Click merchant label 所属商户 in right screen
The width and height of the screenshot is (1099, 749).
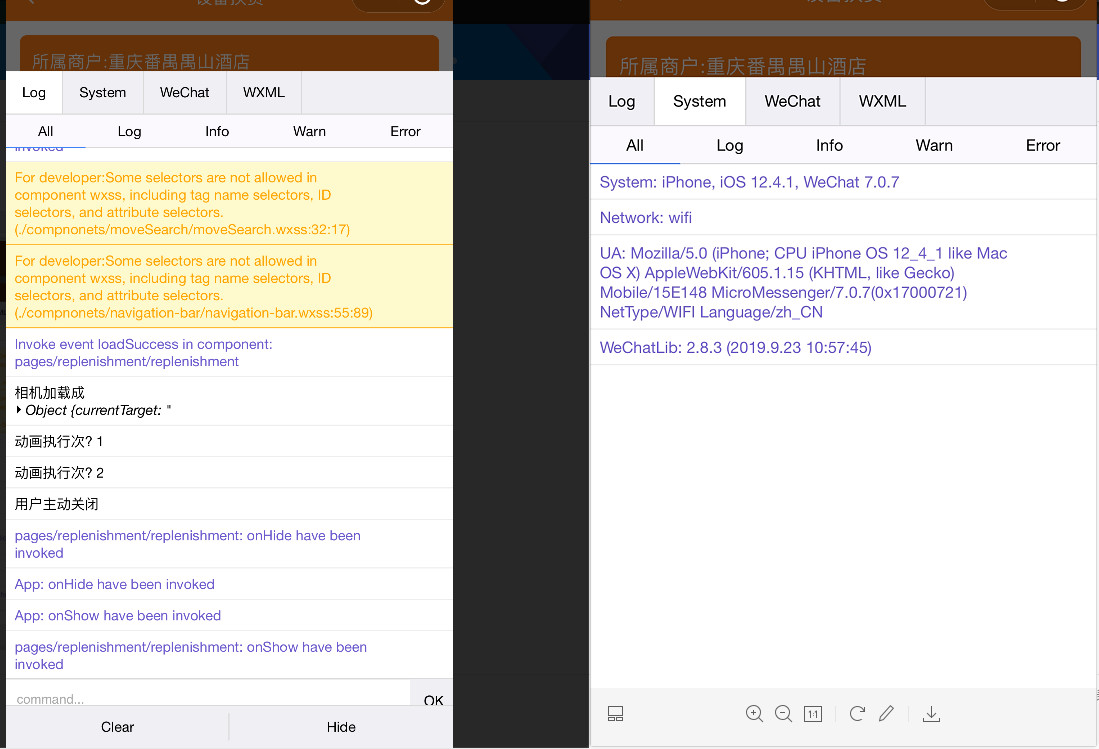pyautogui.click(x=742, y=67)
